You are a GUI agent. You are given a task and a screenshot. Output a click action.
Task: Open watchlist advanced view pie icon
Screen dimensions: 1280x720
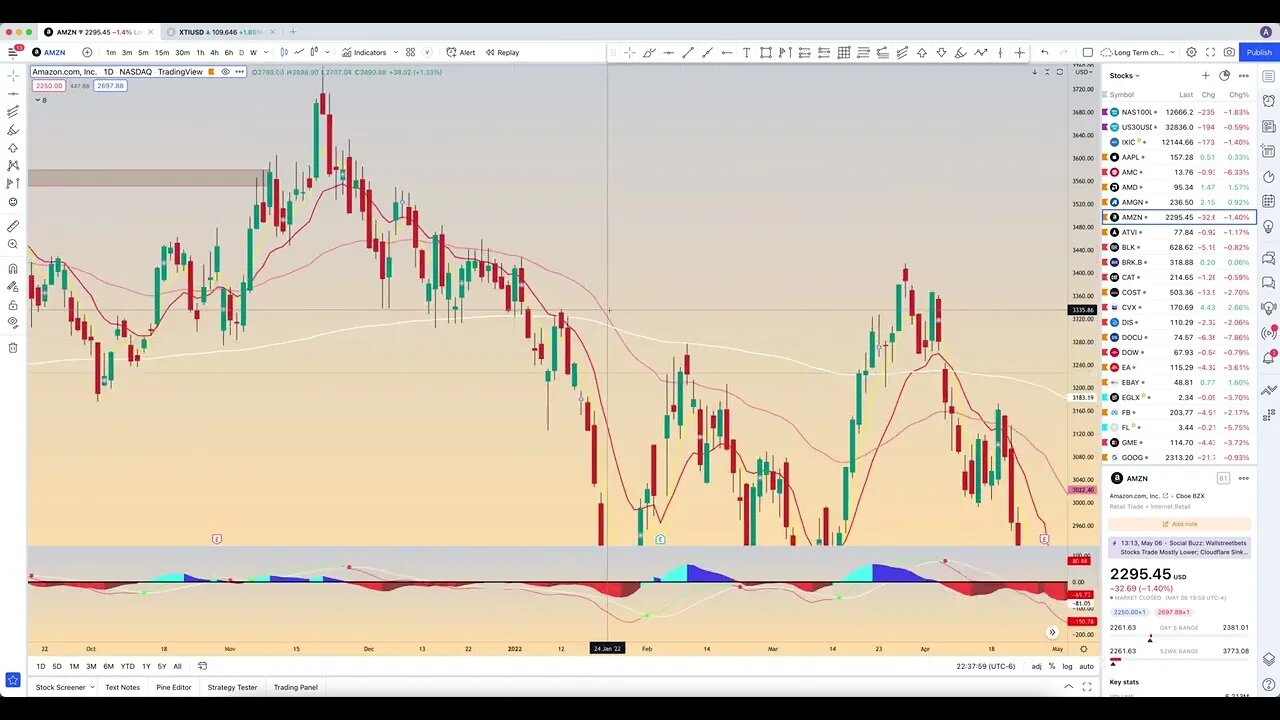pyautogui.click(x=1224, y=75)
